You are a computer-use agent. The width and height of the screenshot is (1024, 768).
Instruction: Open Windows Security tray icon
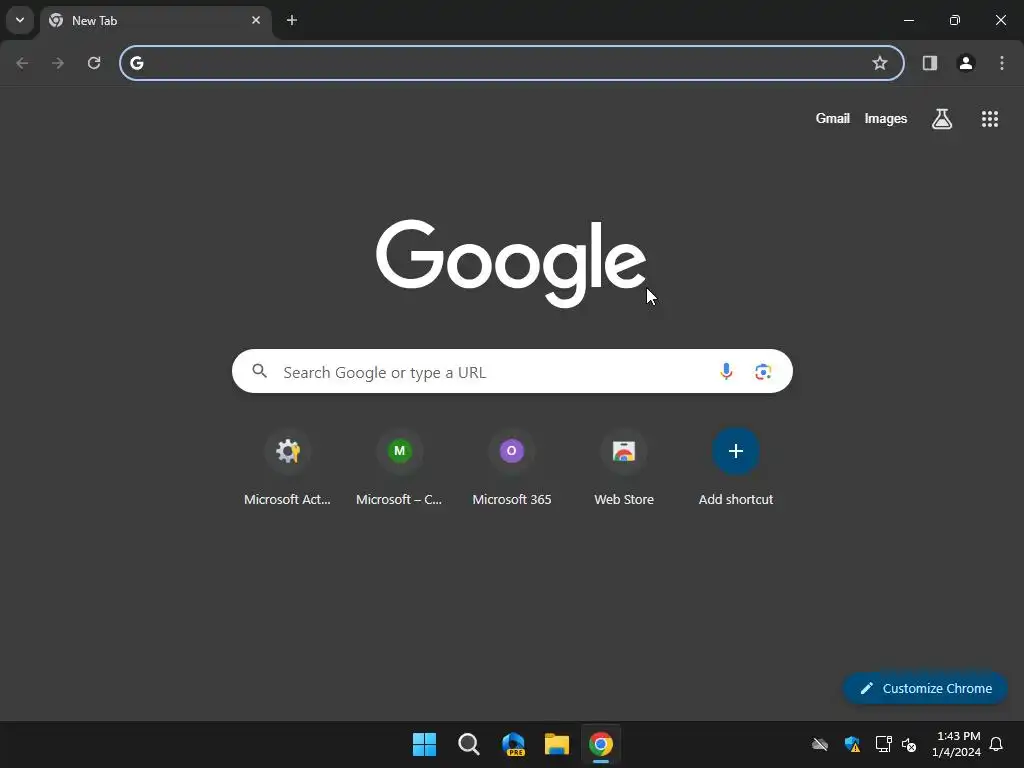point(852,744)
